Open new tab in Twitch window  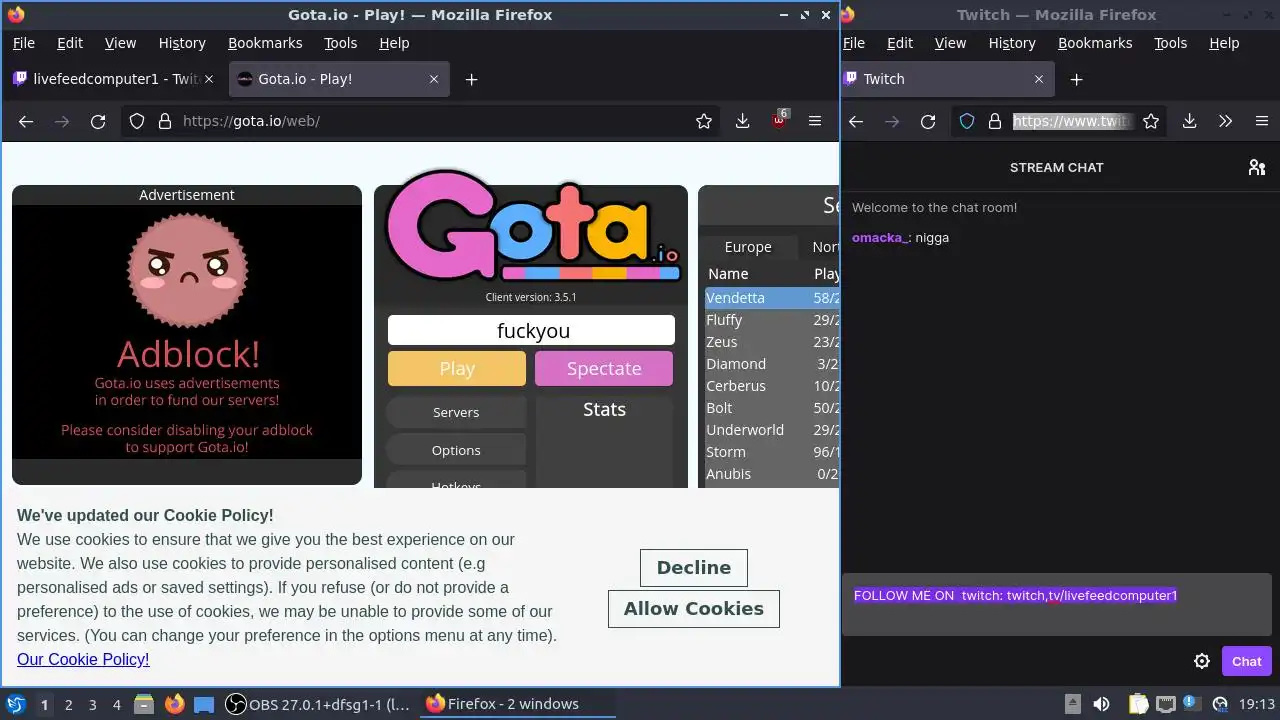tap(1076, 79)
